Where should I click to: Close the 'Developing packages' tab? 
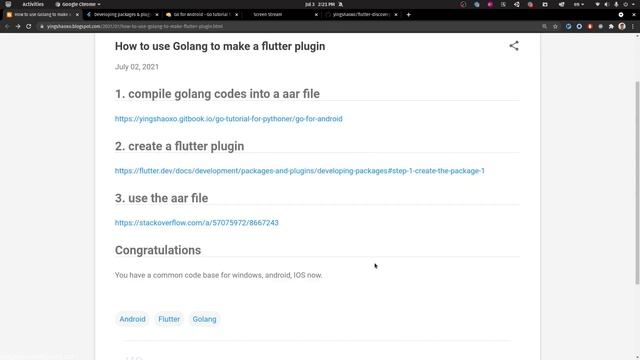157,14
